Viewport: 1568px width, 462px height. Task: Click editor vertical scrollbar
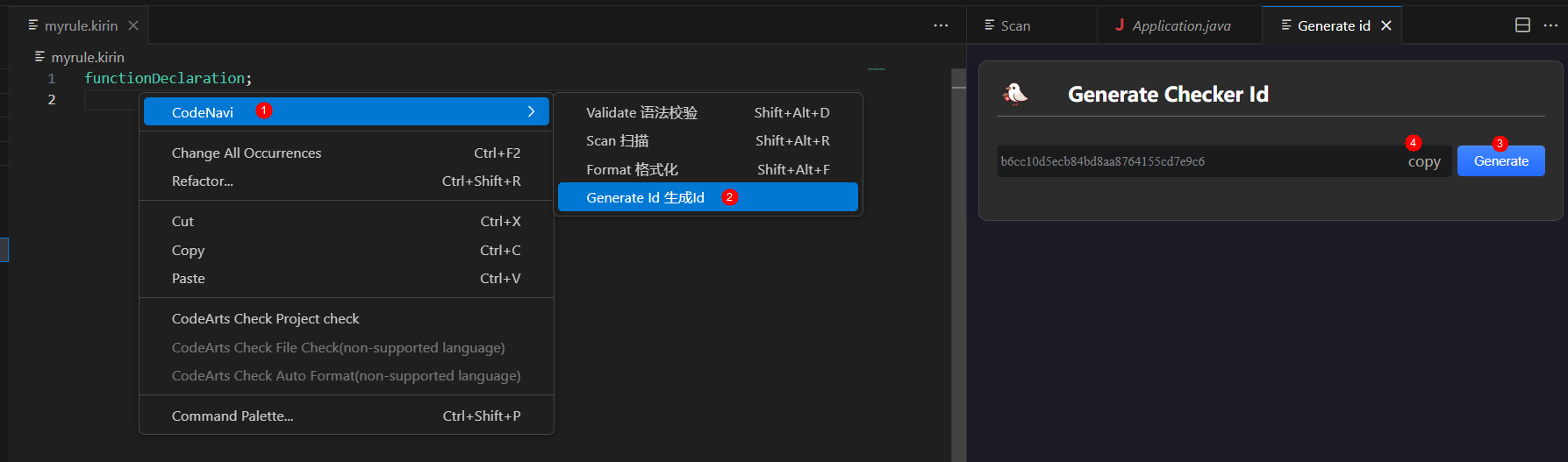click(958, 263)
